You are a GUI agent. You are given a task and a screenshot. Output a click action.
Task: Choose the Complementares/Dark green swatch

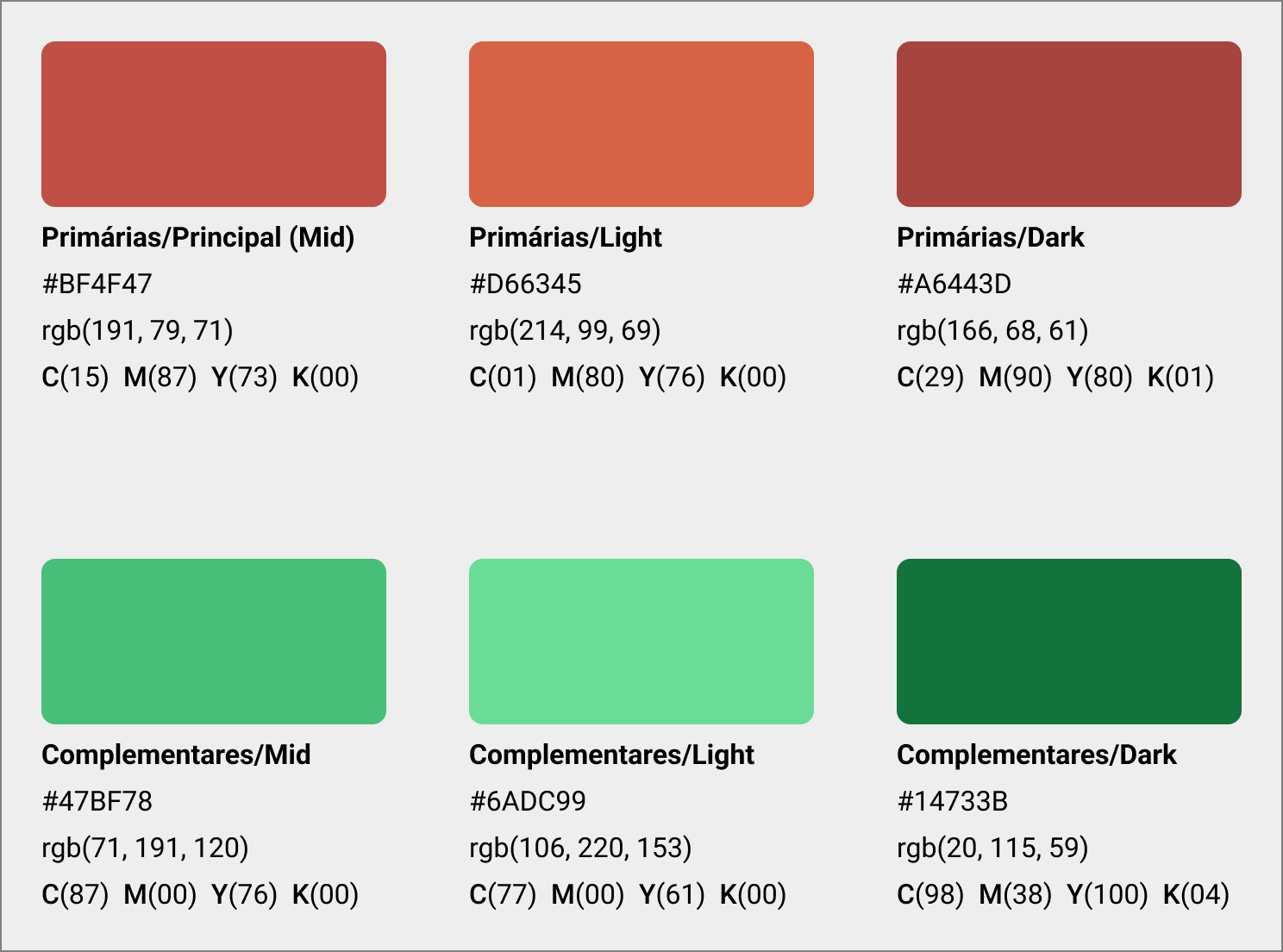pos(1069,642)
